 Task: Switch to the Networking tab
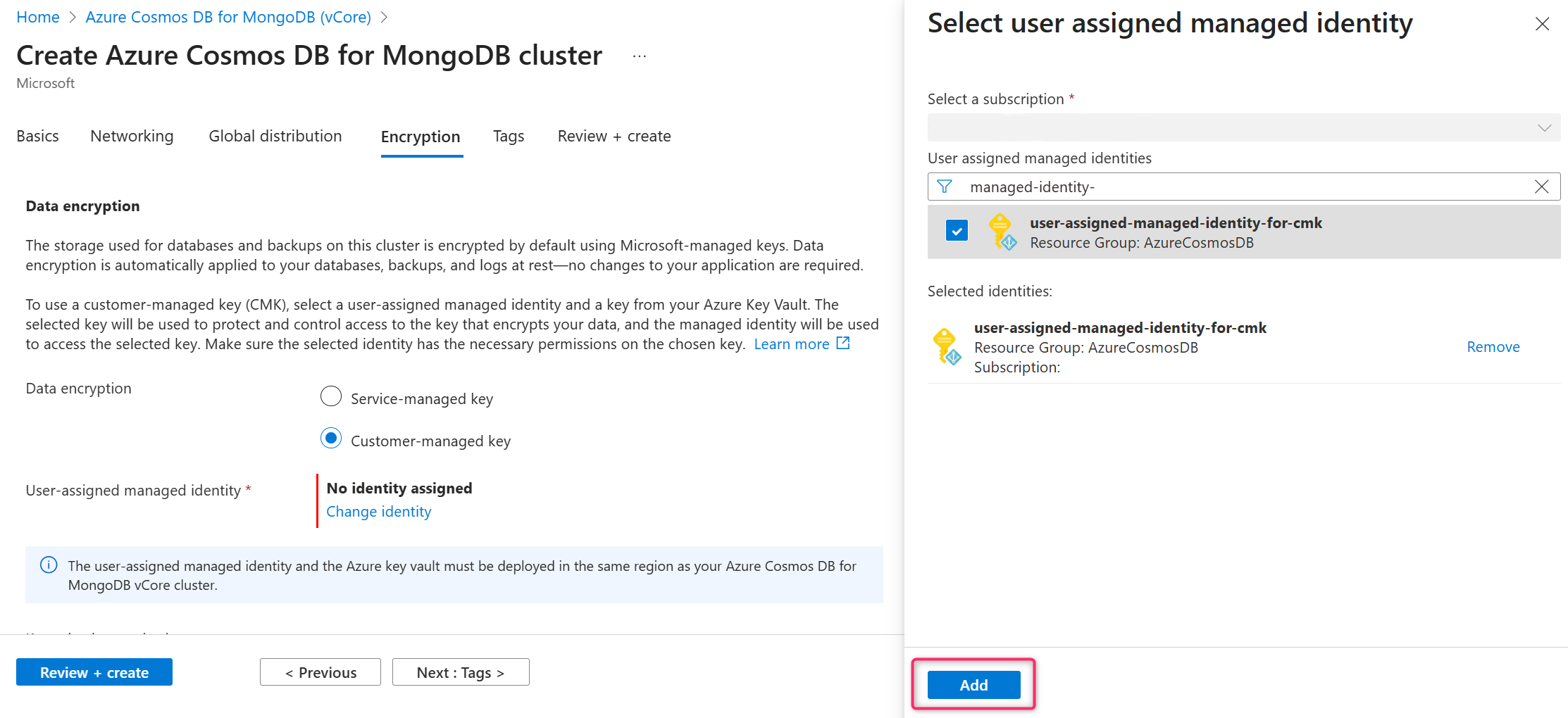click(132, 136)
